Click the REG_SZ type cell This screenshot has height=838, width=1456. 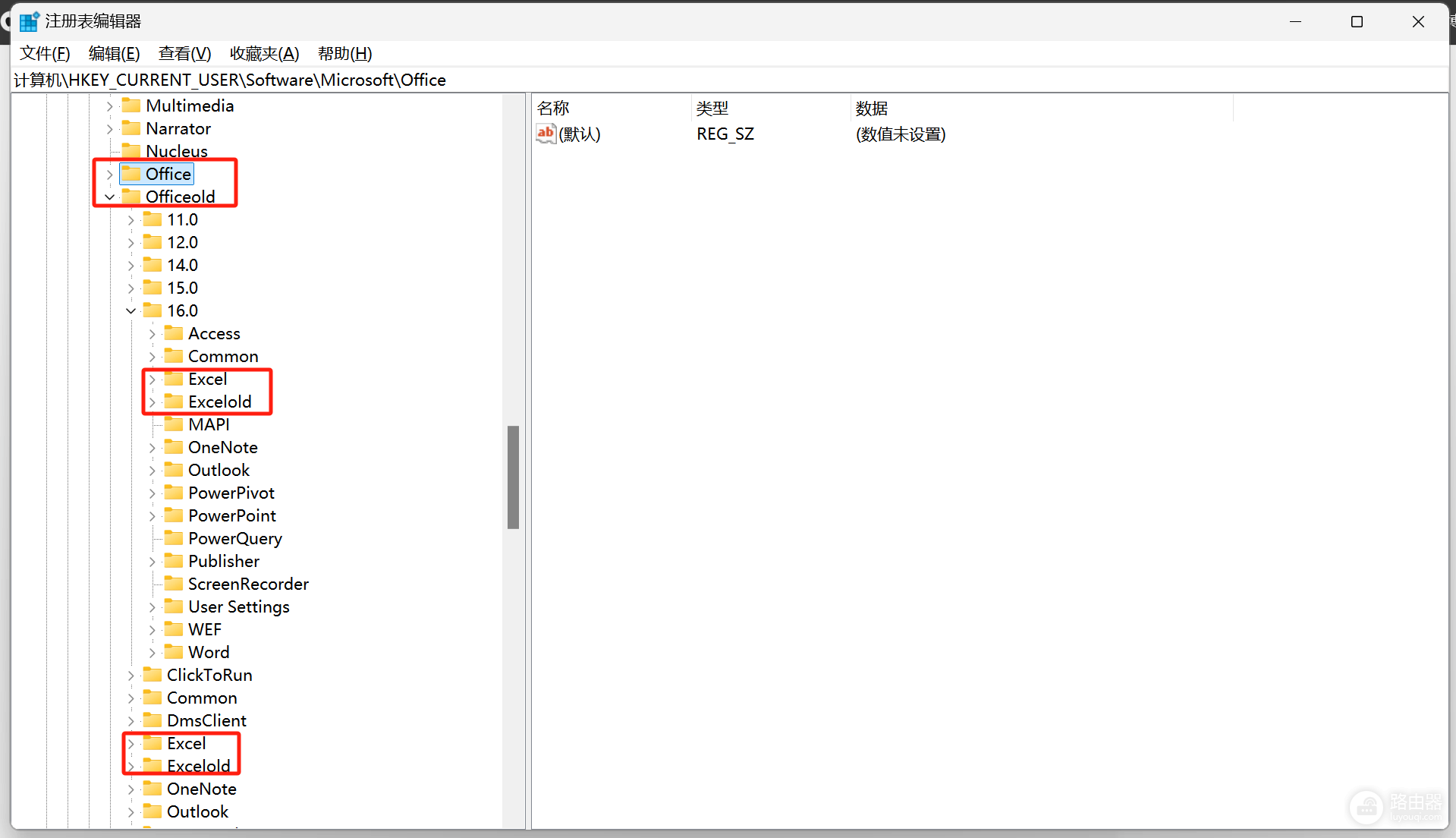coord(725,134)
